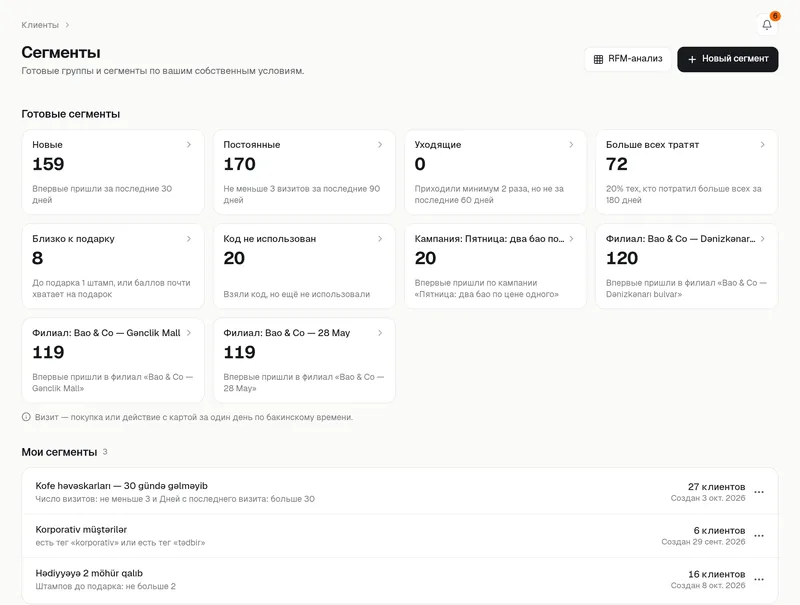Viewport: 800px width, 605px height.
Task: Click the info icon beside Визит note
Action: [26, 417]
